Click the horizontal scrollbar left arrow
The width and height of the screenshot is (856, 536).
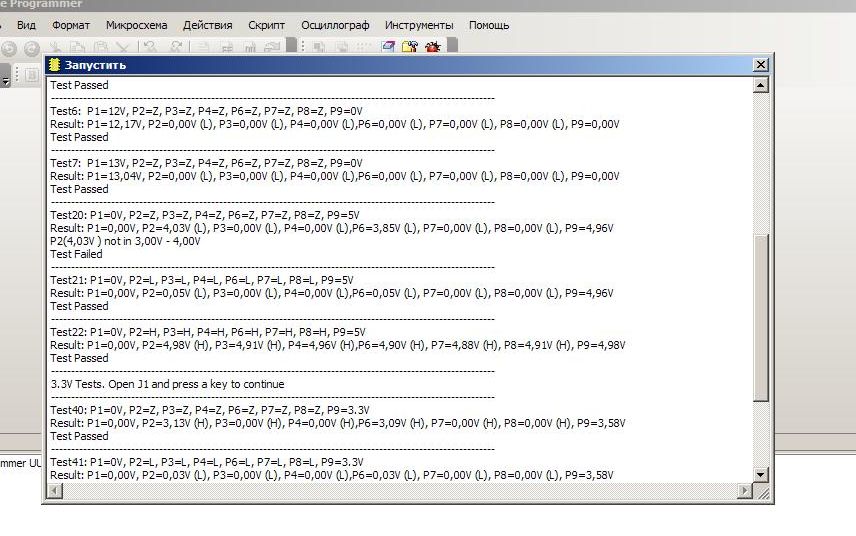(54, 491)
